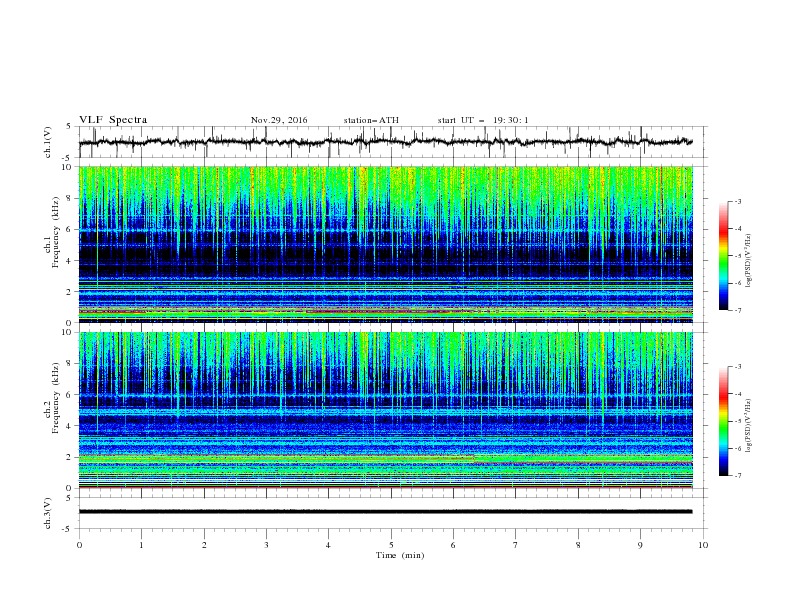
Task: Click the time axis tick label '0'
Action: [x=79, y=545]
